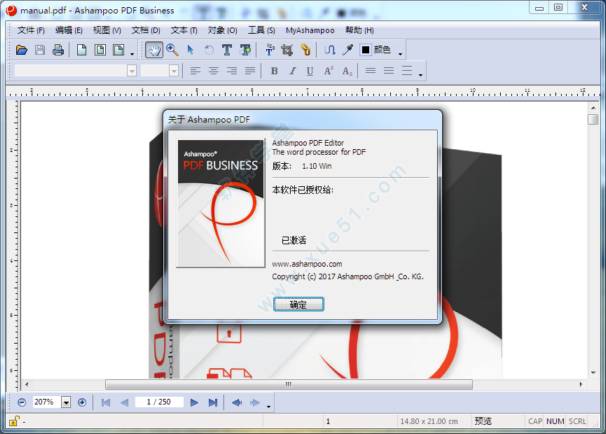Click the align text right icon
This screenshot has height=434, width=606.
pyautogui.click(x=232, y=71)
